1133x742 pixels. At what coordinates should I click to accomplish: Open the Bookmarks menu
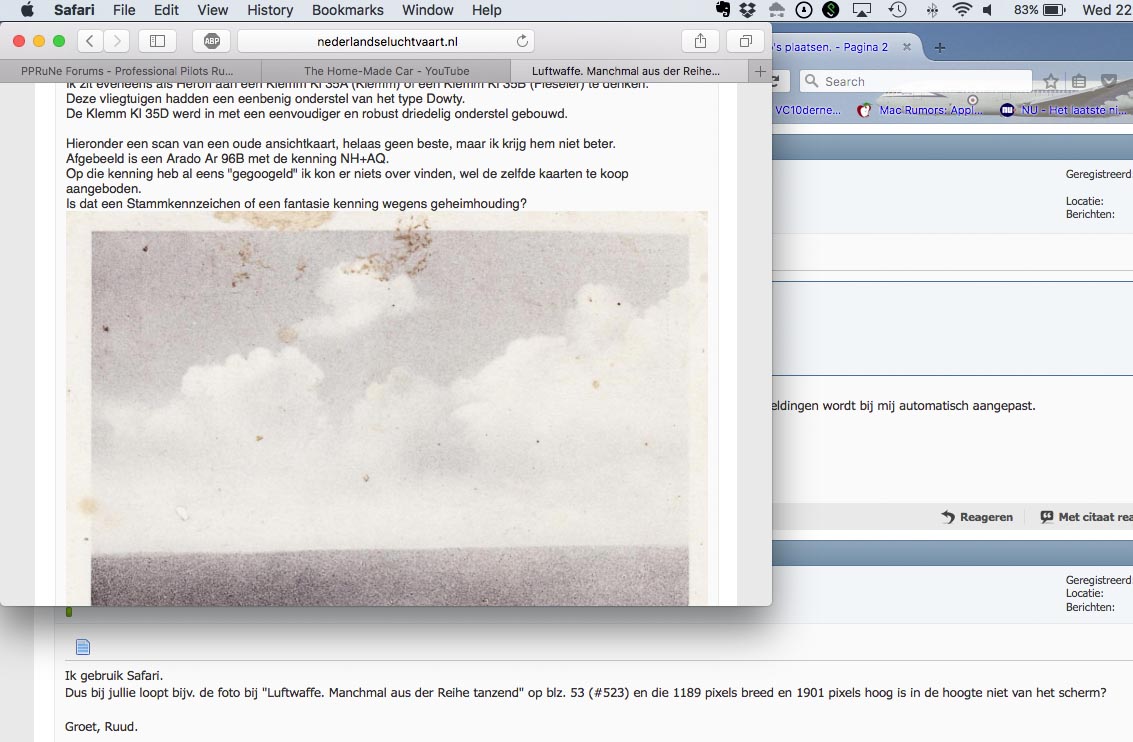click(347, 10)
